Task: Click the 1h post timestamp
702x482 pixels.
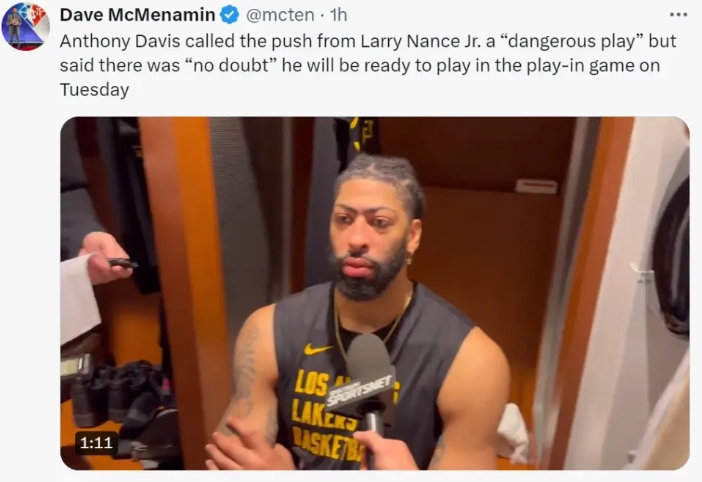Action: pyautogui.click(x=338, y=15)
